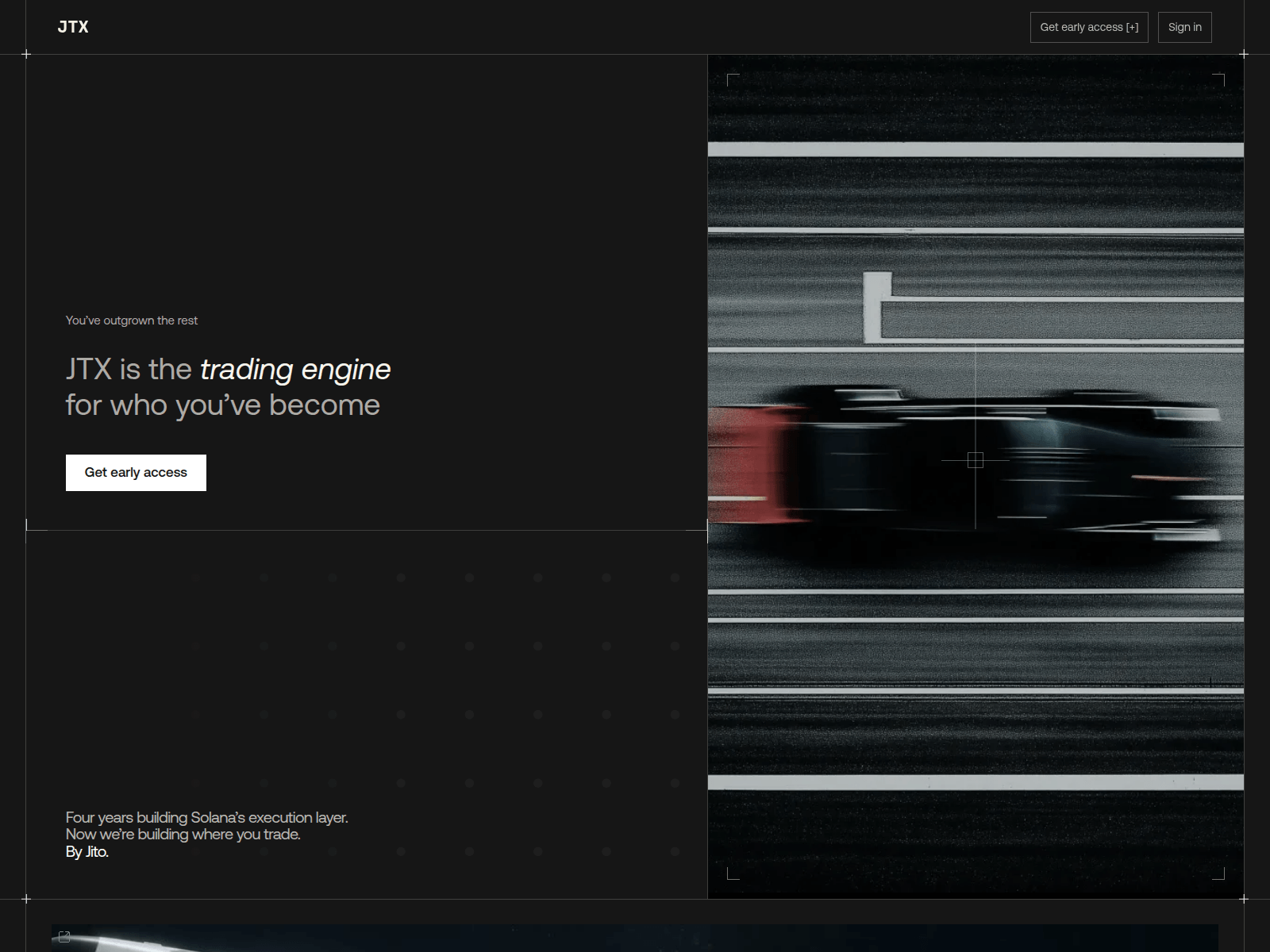Click the Sign in button
The width and height of the screenshot is (1270, 952).
[1184, 27]
